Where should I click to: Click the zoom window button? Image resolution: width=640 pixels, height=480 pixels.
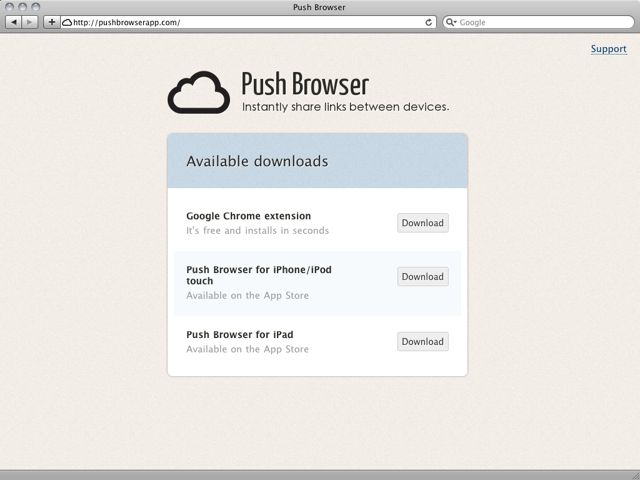pos(36,7)
